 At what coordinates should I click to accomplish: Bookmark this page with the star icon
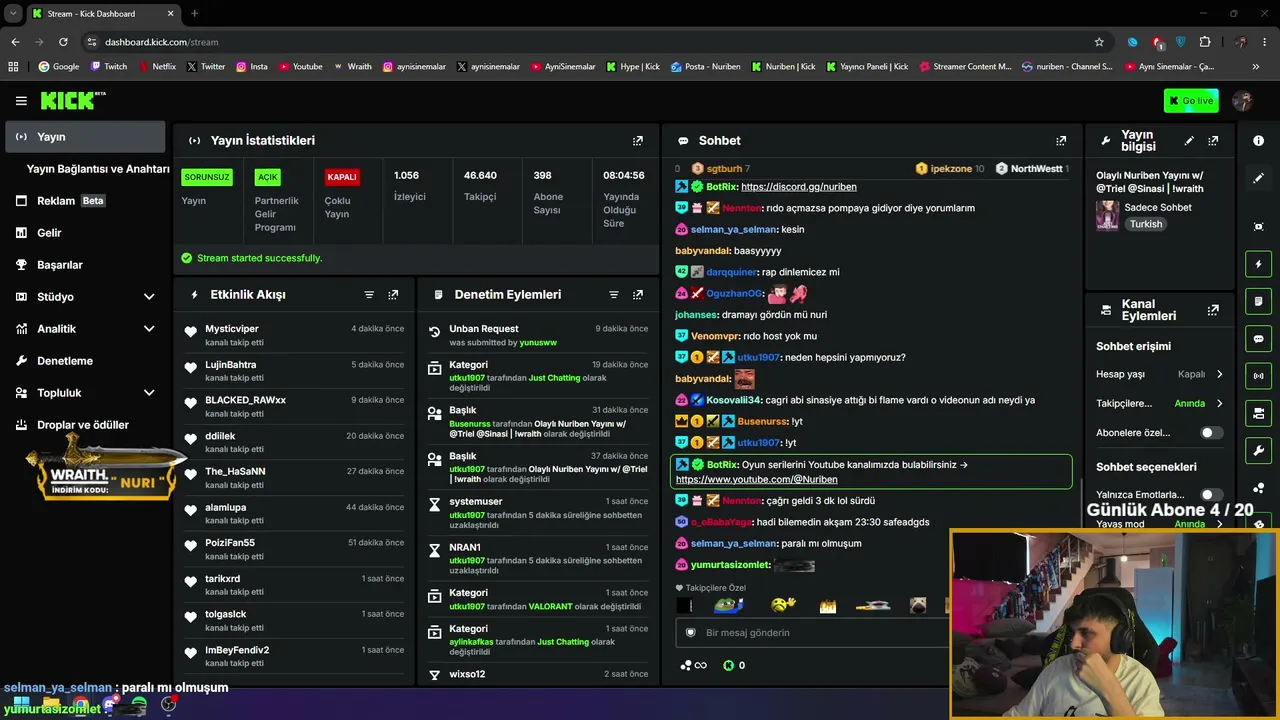1099,42
